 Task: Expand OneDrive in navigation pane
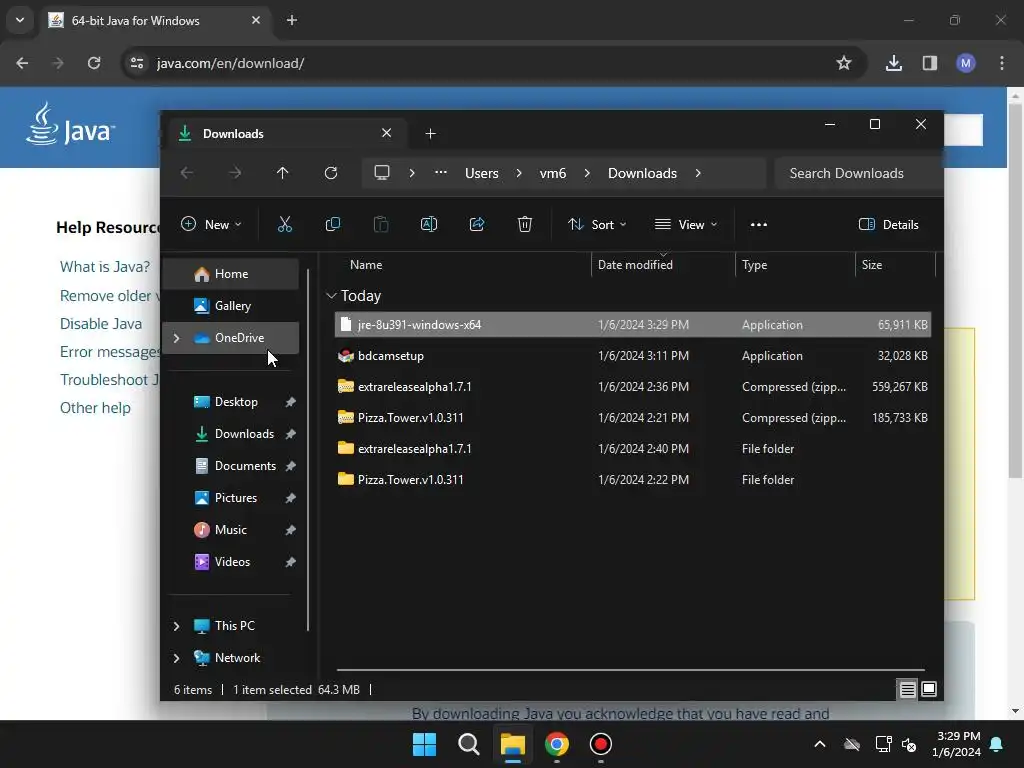tap(176, 338)
